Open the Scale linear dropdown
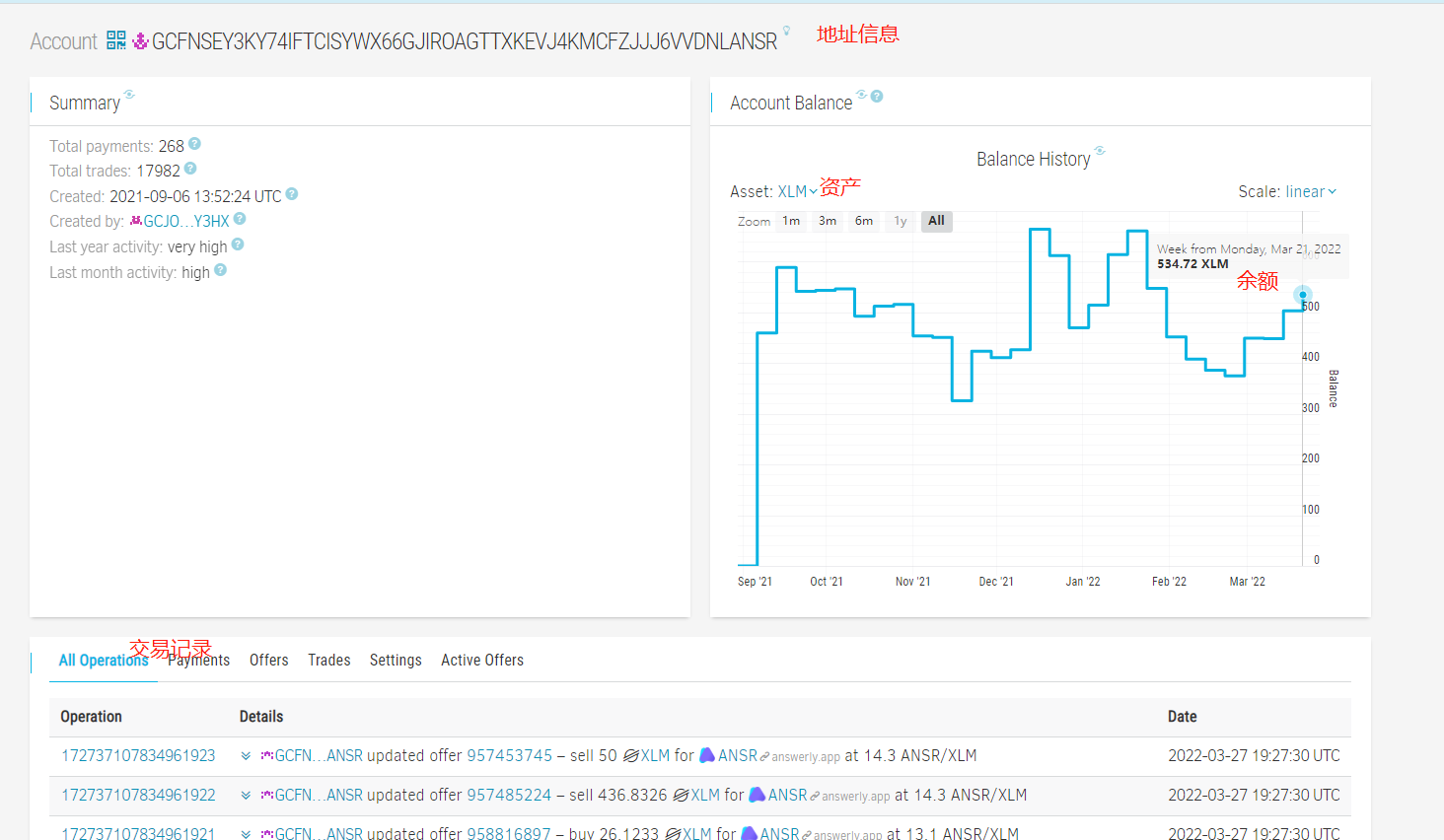 (x=1287, y=192)
